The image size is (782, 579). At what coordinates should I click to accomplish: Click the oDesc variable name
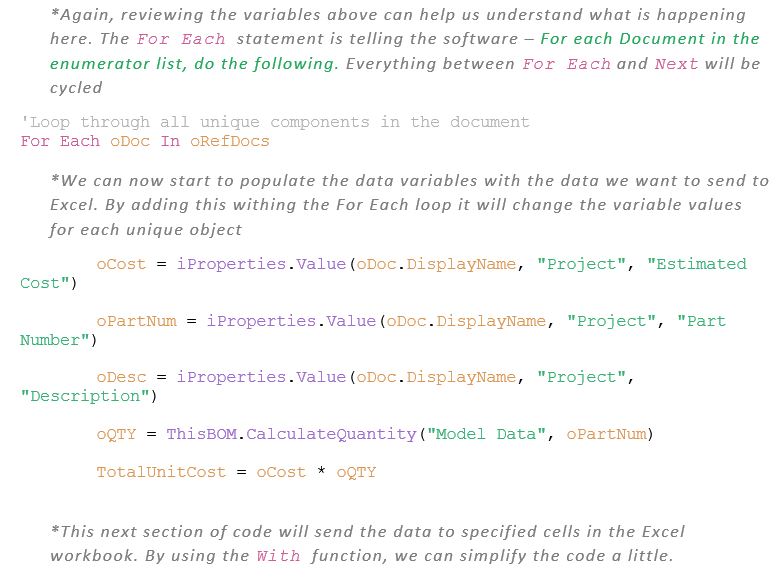[121, 377]
